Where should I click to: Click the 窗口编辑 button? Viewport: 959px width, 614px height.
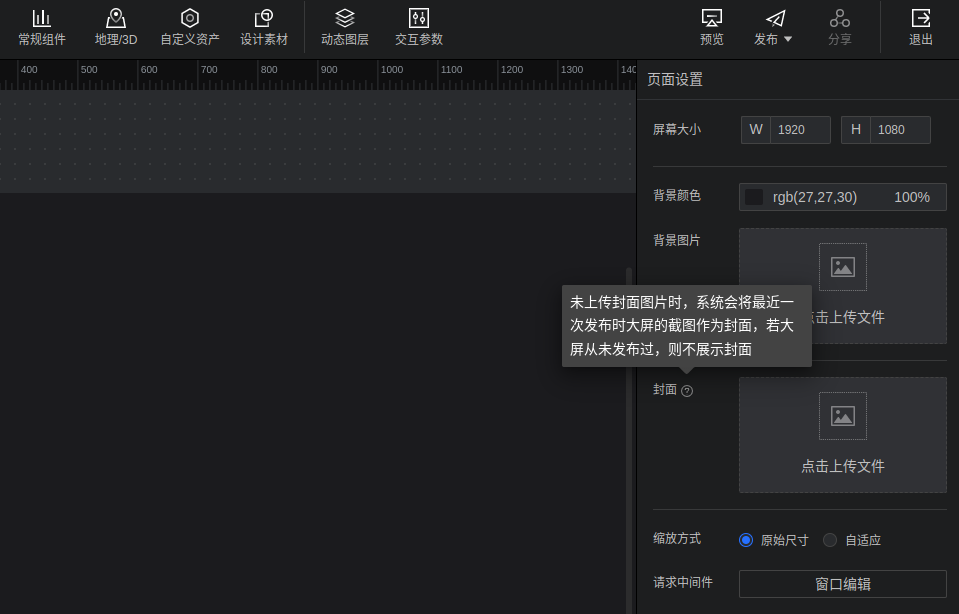point(842,584)
